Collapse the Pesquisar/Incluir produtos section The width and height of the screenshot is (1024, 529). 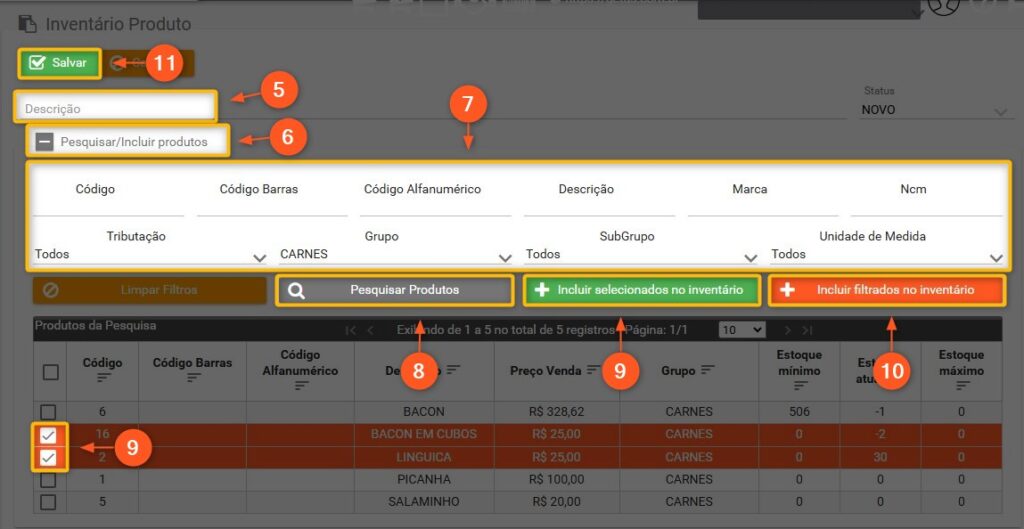[x=44, y=142]
